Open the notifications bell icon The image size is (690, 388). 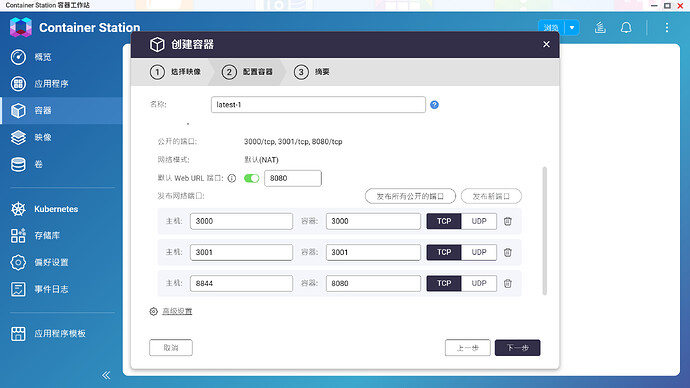[626, 28]
